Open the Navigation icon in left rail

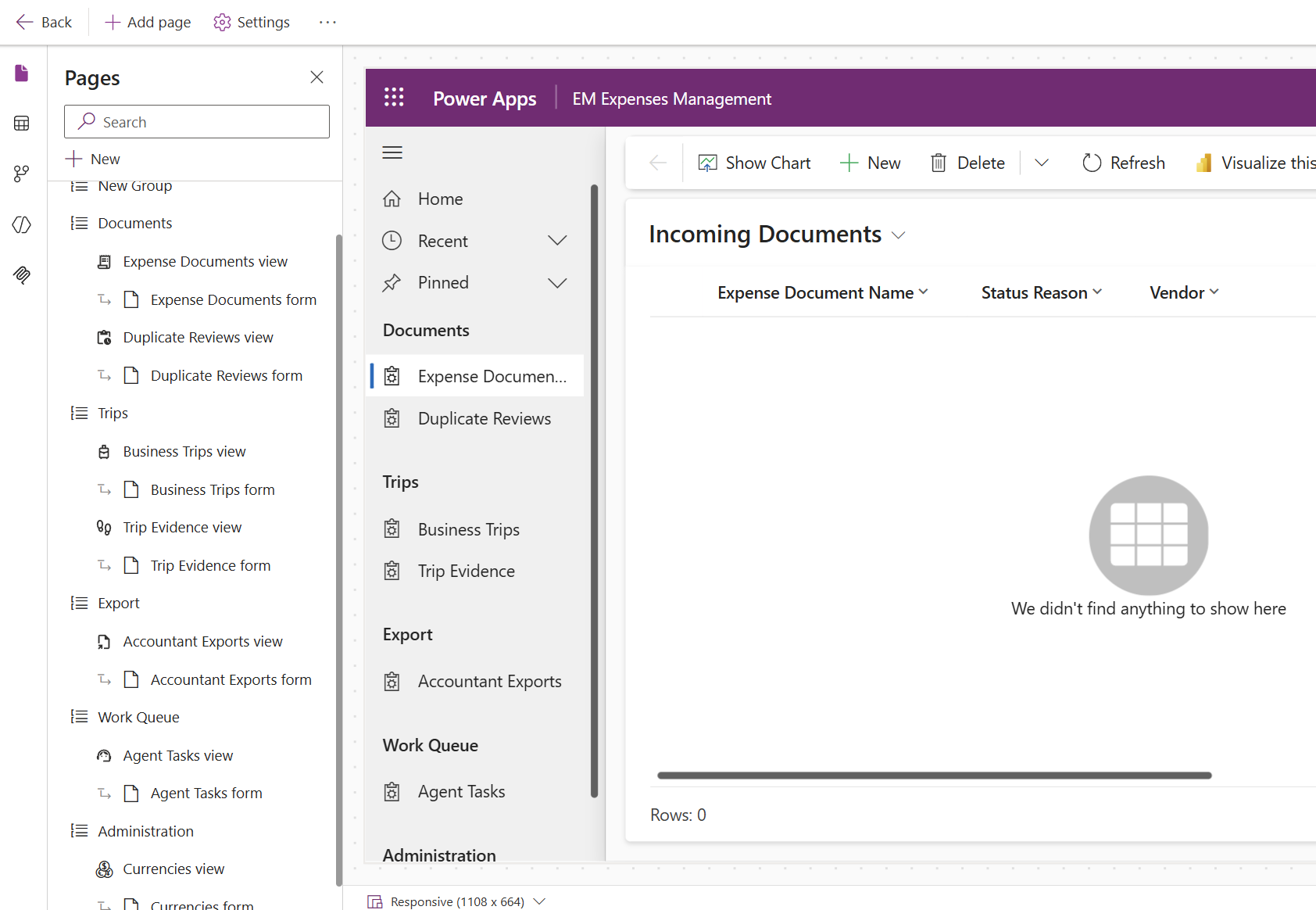(x=22, y=174)
